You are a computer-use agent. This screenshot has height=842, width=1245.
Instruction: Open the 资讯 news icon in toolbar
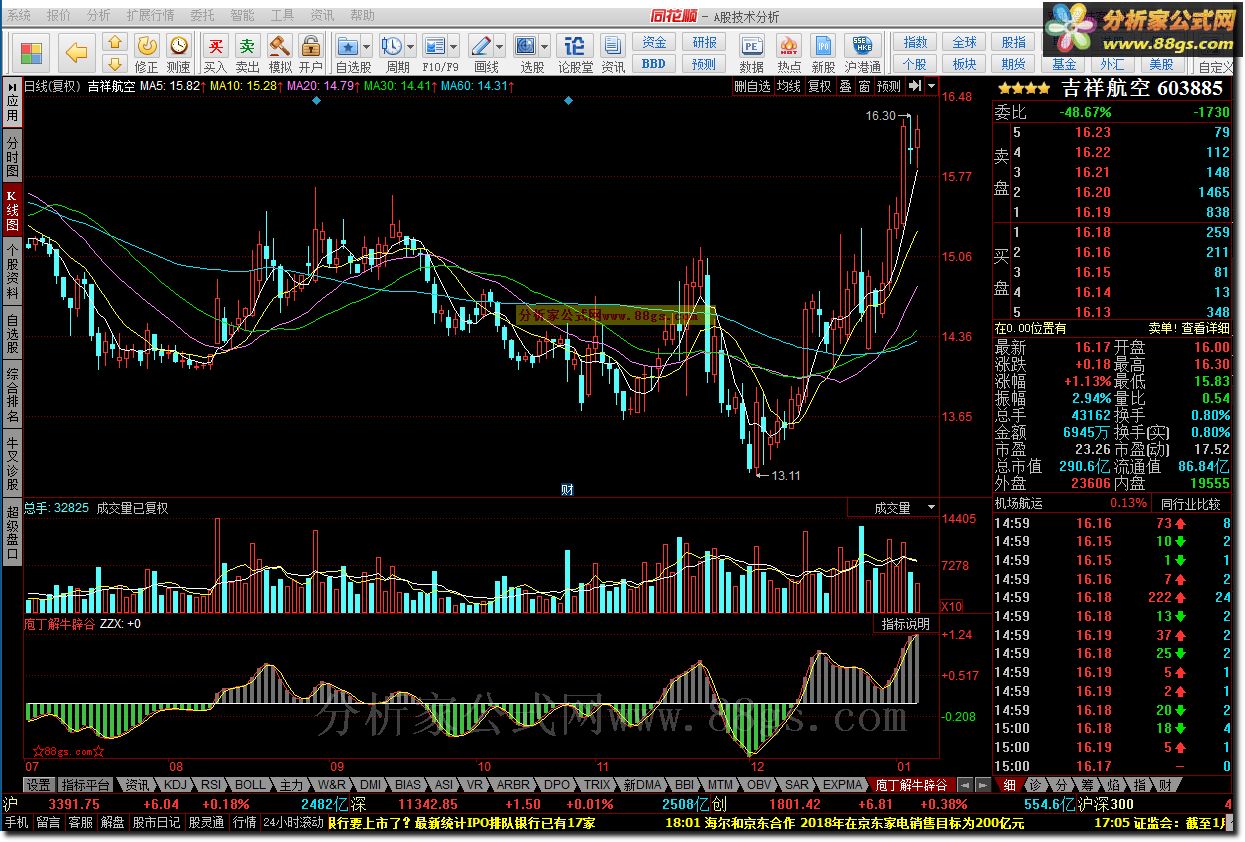coord(612,53)
